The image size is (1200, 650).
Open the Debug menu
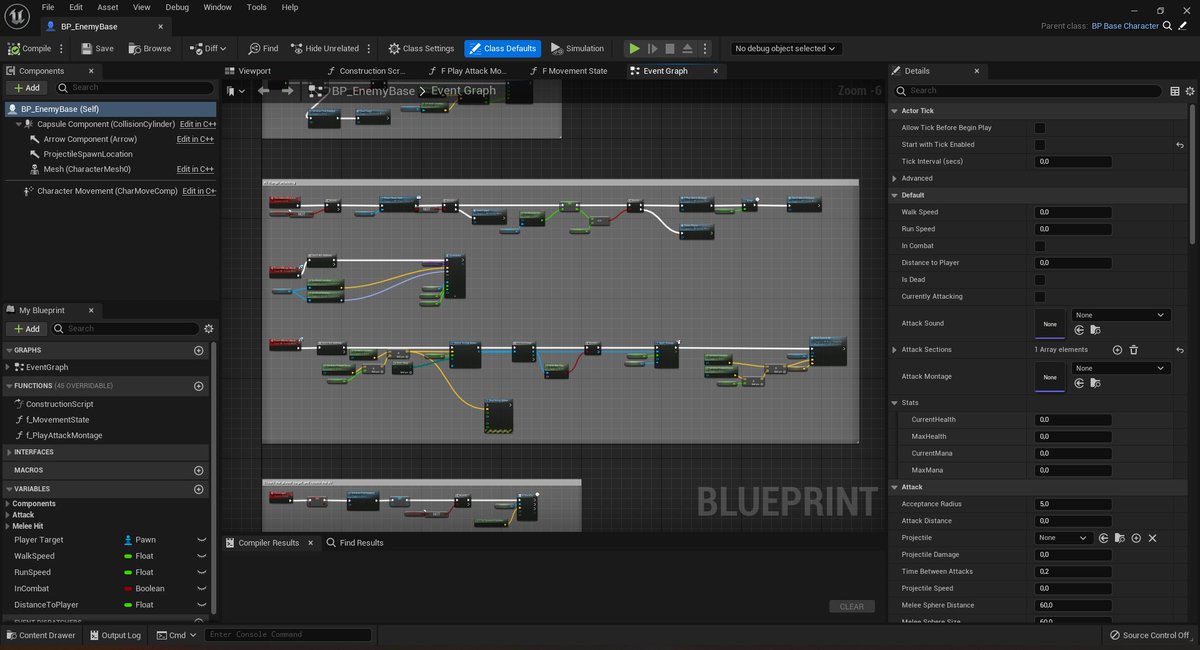click(x=177, y=7)
